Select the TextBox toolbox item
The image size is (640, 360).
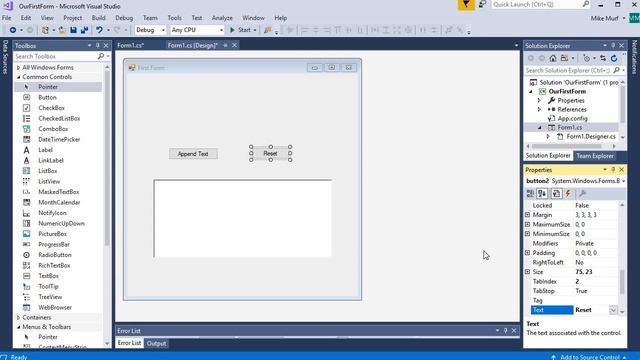[x=48, y=276]
